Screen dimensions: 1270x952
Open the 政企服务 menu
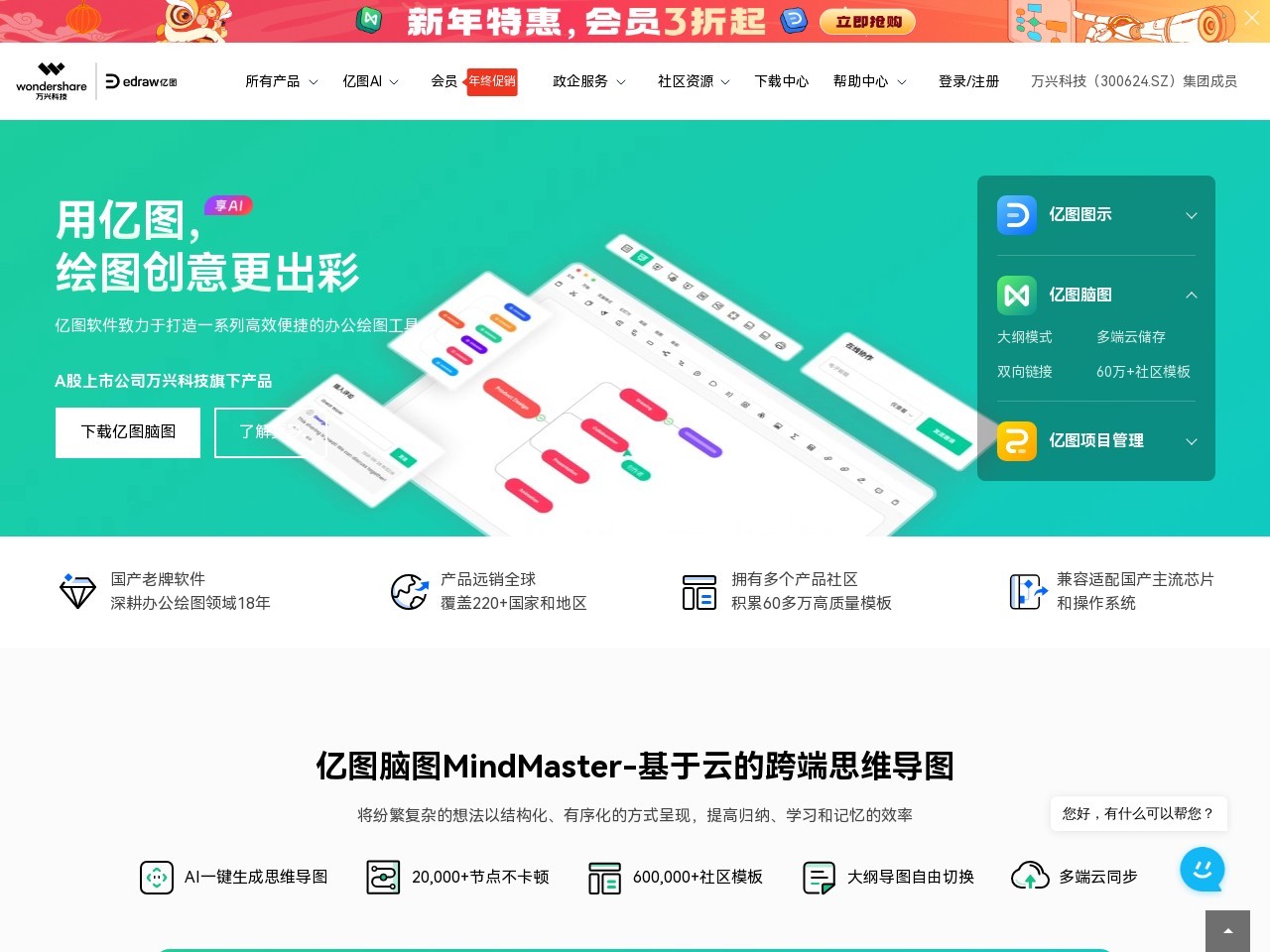pos(587,81)
